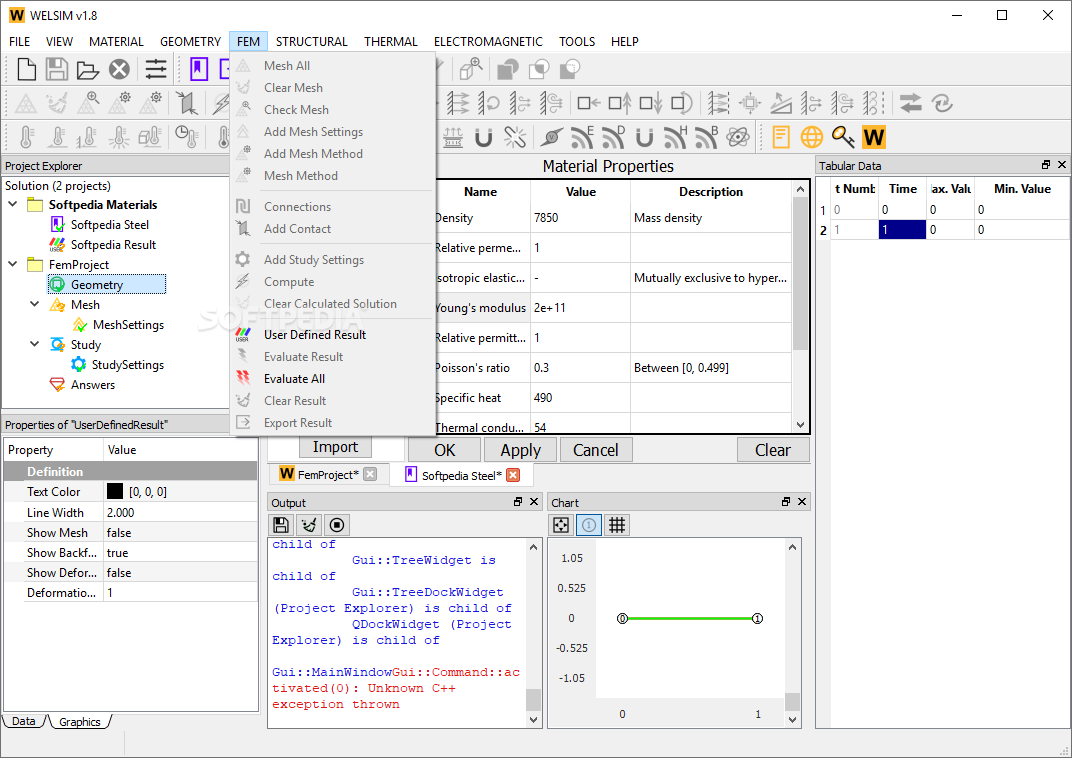Click the Apply button
The image size is (1072, 758).
(520, 450)
